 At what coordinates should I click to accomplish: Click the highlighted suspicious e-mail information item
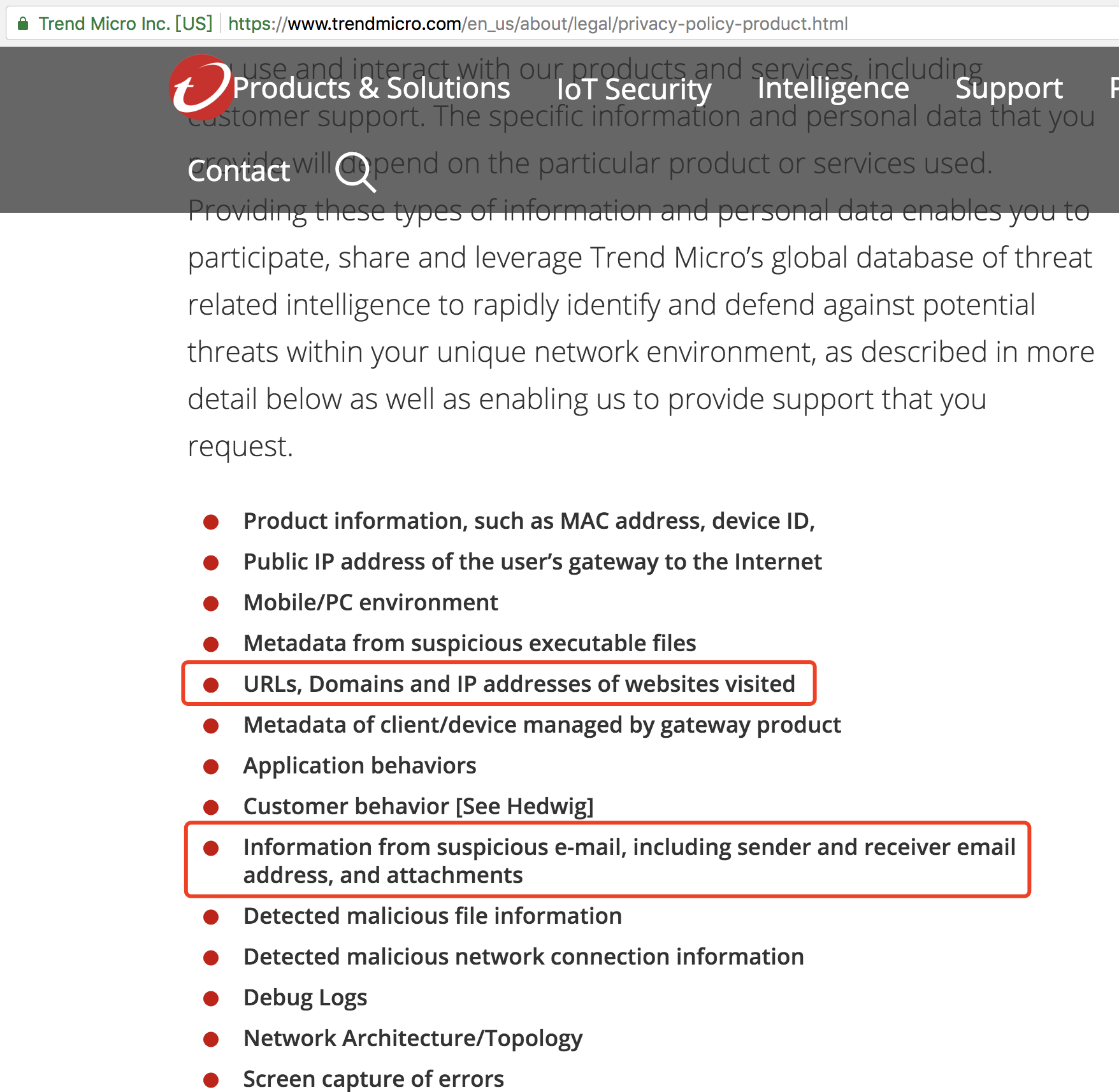[628, 861]
